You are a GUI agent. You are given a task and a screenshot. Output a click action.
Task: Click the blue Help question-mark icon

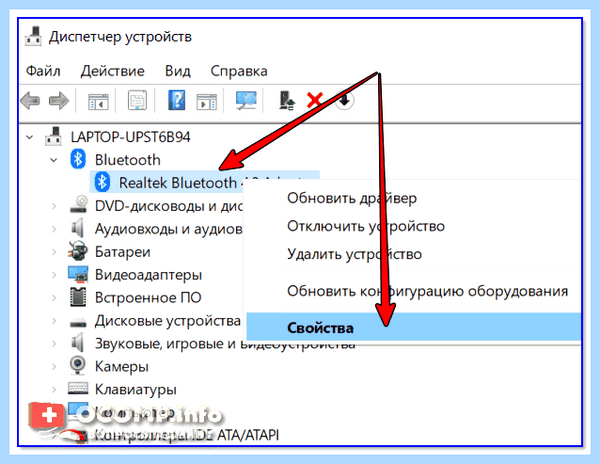pyautogui.click(x=176, y=101)
